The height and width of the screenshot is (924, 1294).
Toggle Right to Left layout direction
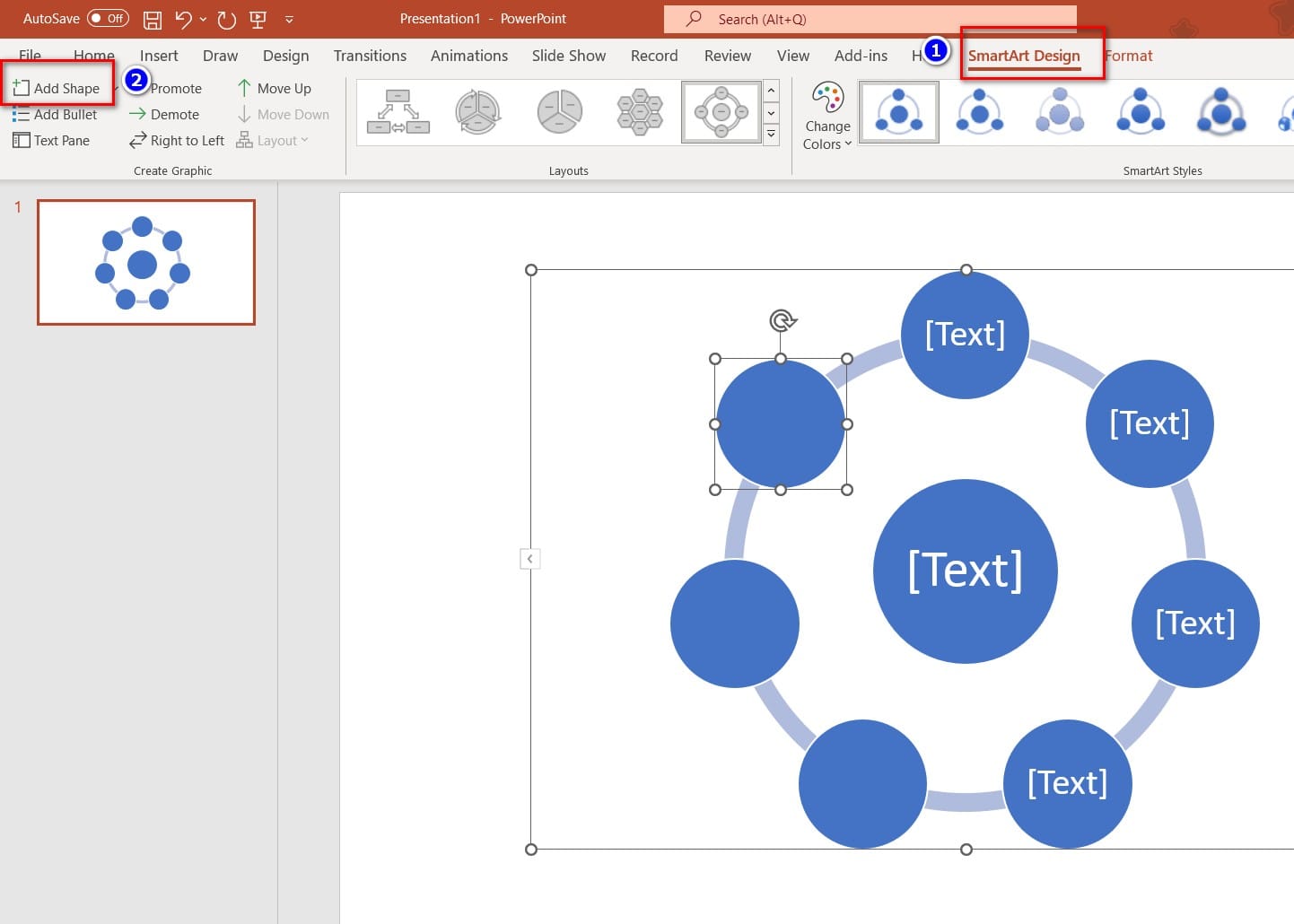[x=177, y=140]
